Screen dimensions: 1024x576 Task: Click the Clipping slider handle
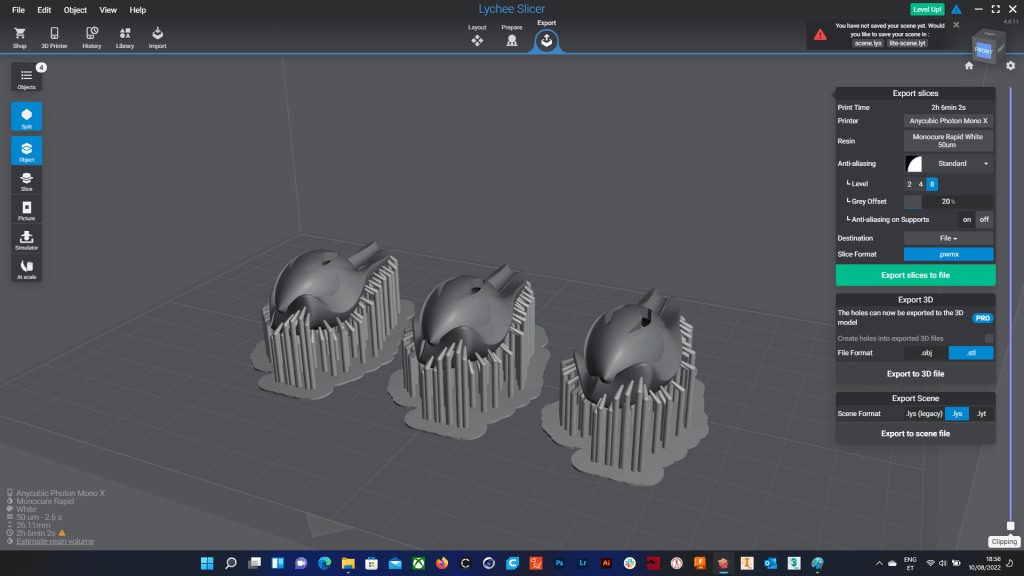(1010, 525)
